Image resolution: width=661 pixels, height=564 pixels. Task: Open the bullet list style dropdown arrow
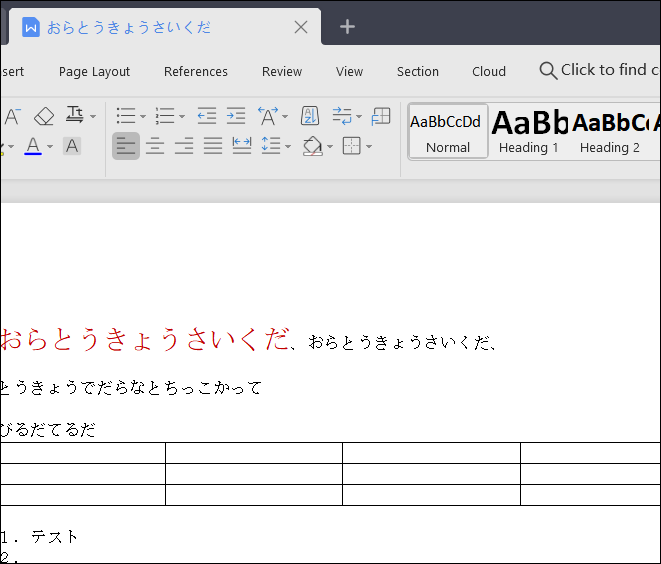(x=143, y=116)
